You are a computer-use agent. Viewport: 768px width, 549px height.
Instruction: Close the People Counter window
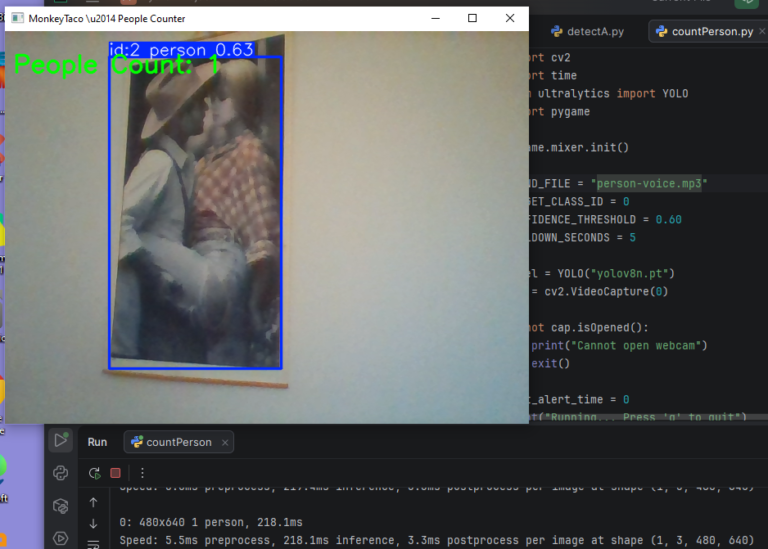coord(510,19)
